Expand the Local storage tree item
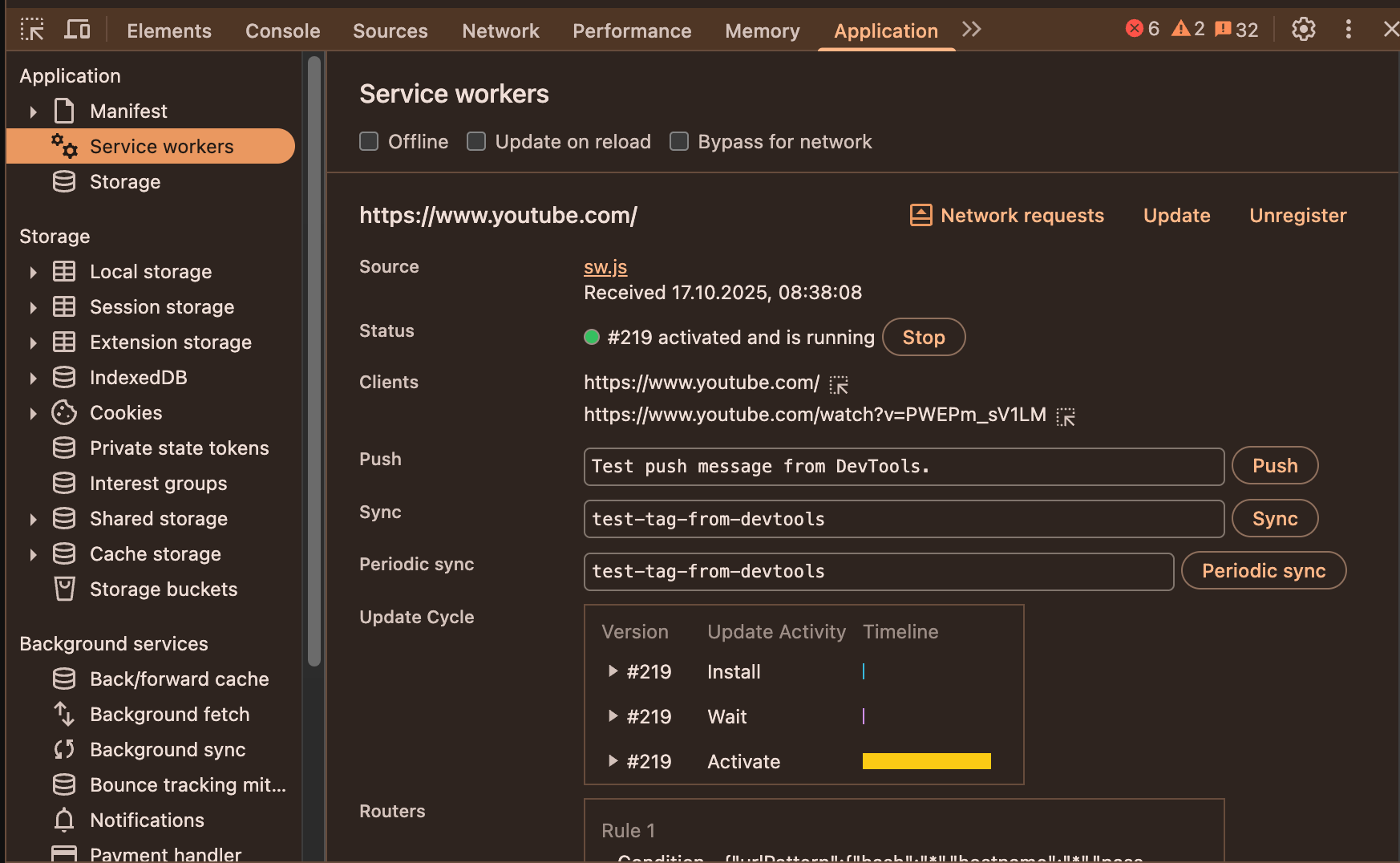Viewport: 1400px width, 863px height. [33, 272]
